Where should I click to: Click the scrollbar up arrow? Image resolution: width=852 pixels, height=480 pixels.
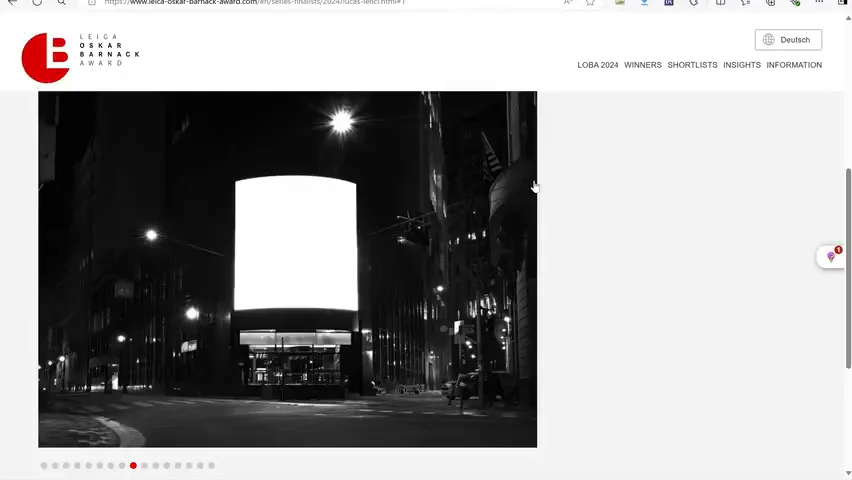pyautogui.click(x=848, y=18)
